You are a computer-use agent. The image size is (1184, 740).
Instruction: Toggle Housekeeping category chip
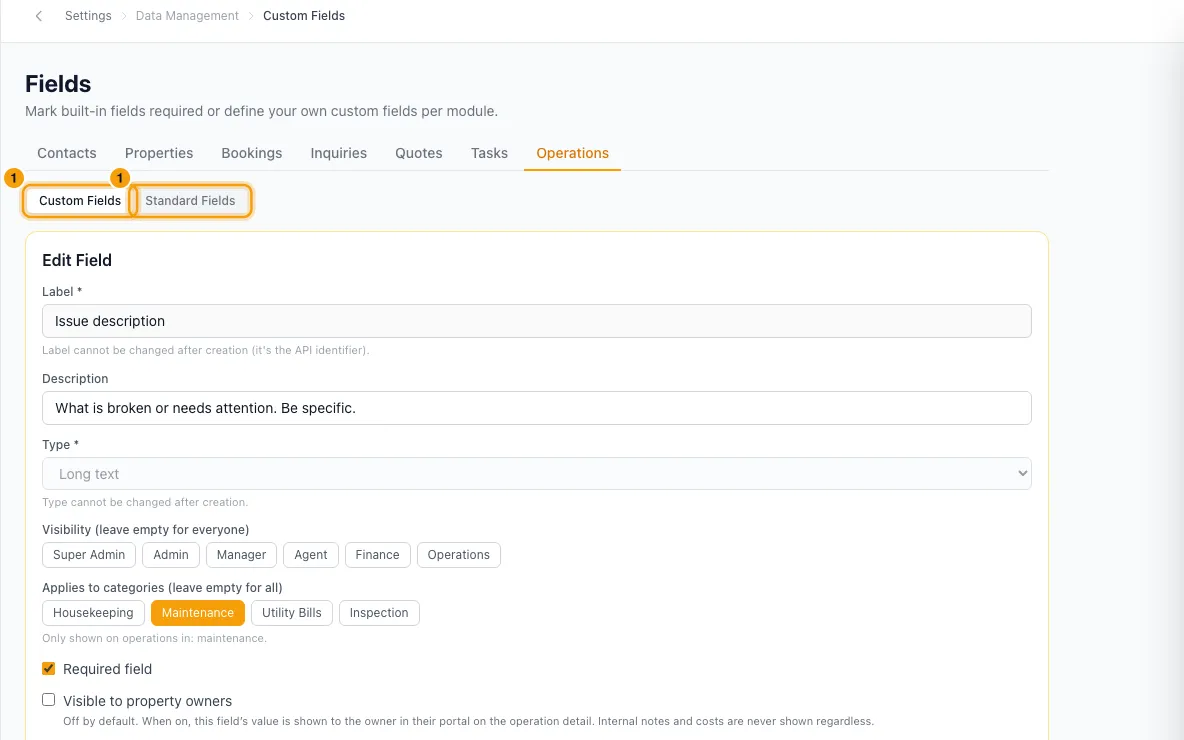[x=93, y=613]
